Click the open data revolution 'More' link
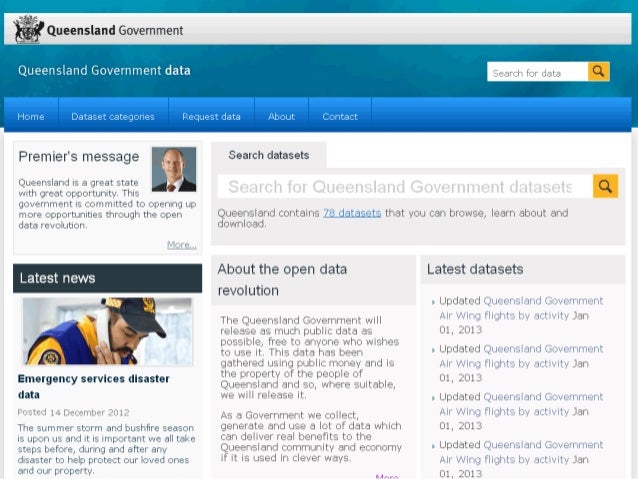This screenshot has width=638, height=479. tap(387, 477)
